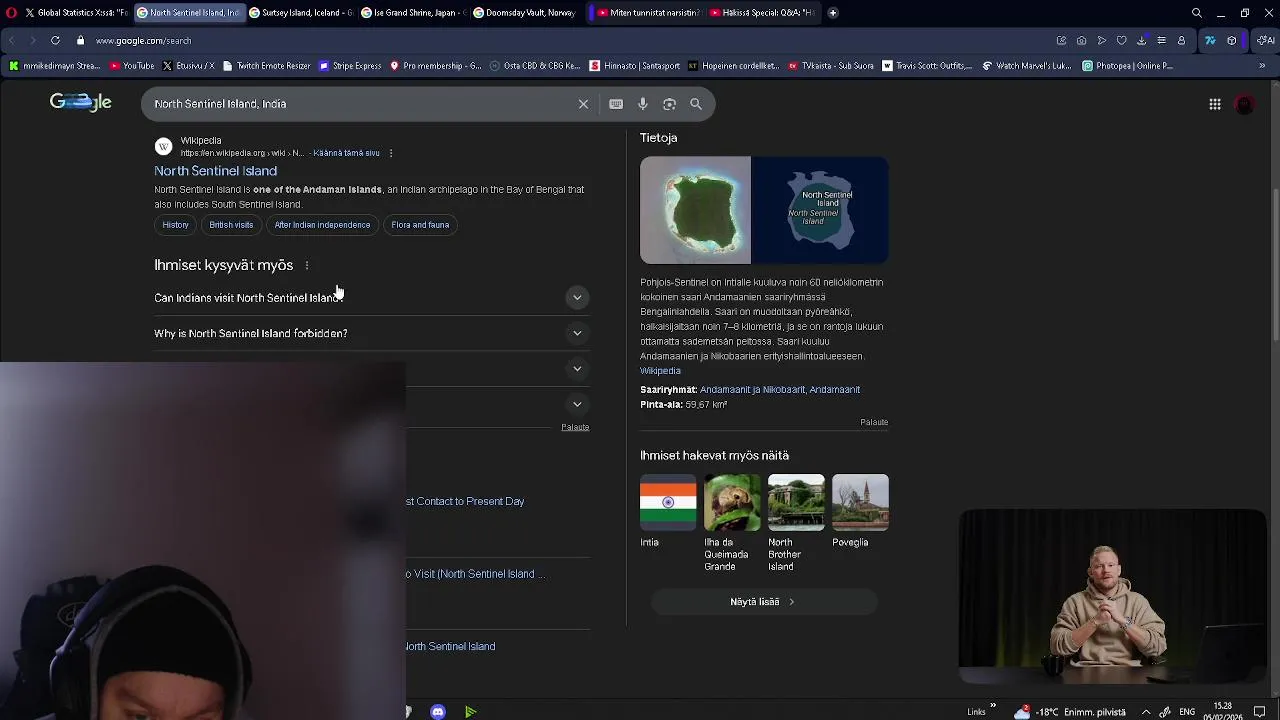The image size is (1280, 720).
Task: Show more bookmarks via overflow chevron
Action: click(1262, 66)
